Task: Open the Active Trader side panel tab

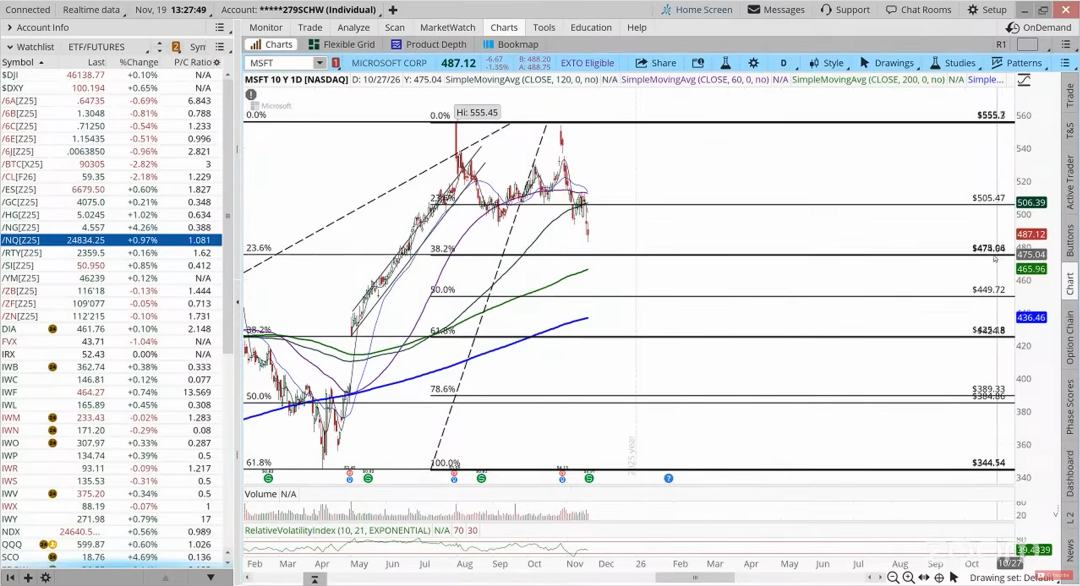Action: pos(1070,182)
